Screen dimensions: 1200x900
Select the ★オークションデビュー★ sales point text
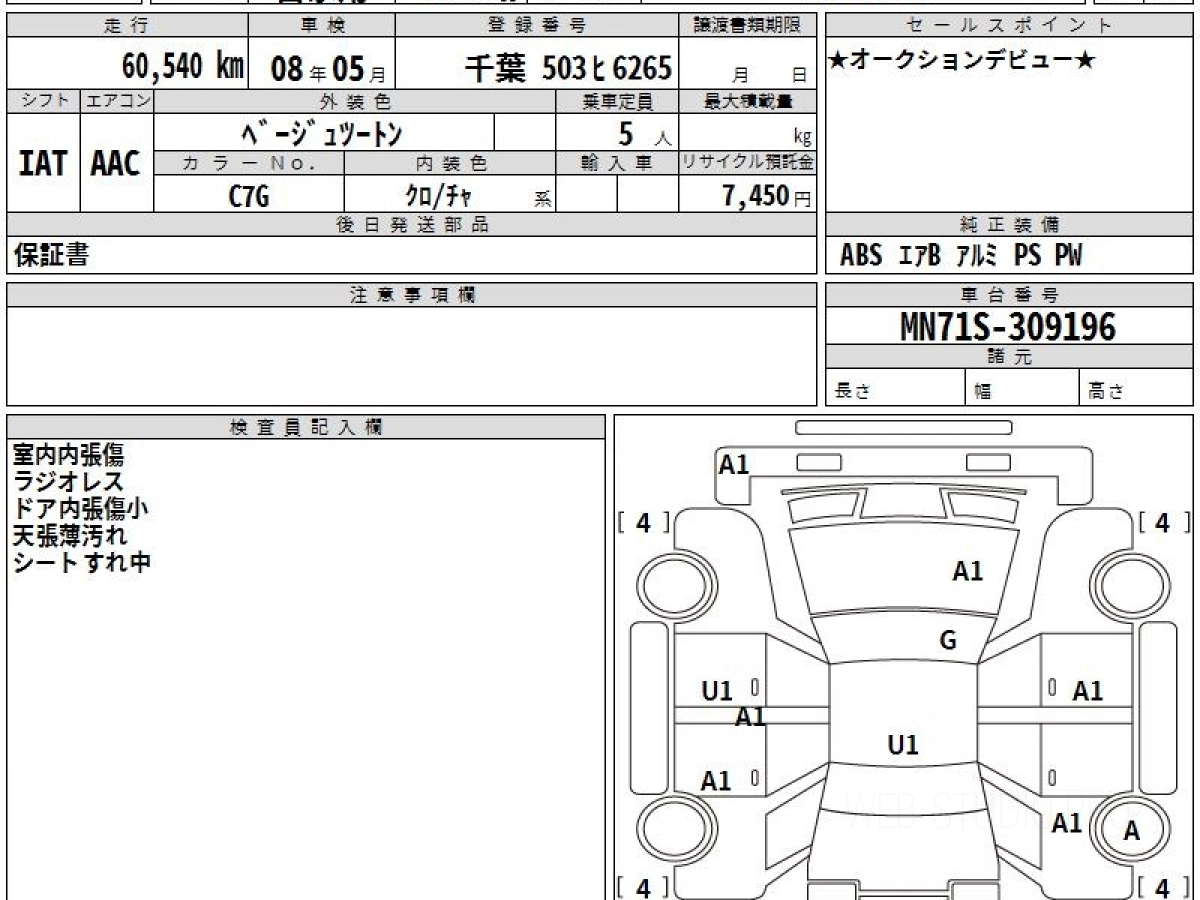point(962,61)
